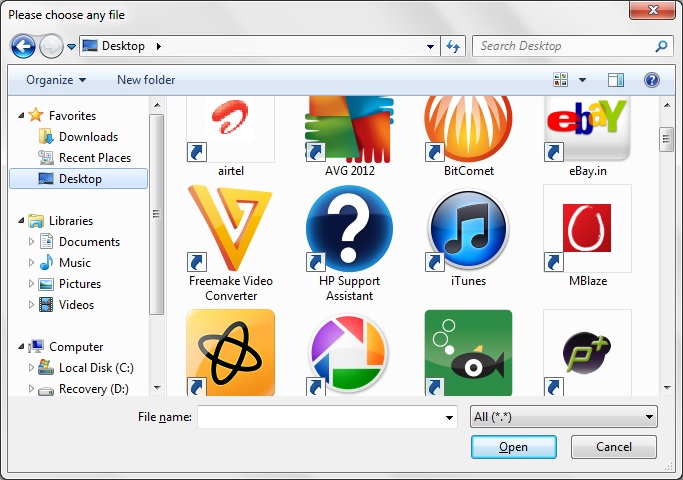Select the Freemake Video Converter icon

[x=230, y=228]
